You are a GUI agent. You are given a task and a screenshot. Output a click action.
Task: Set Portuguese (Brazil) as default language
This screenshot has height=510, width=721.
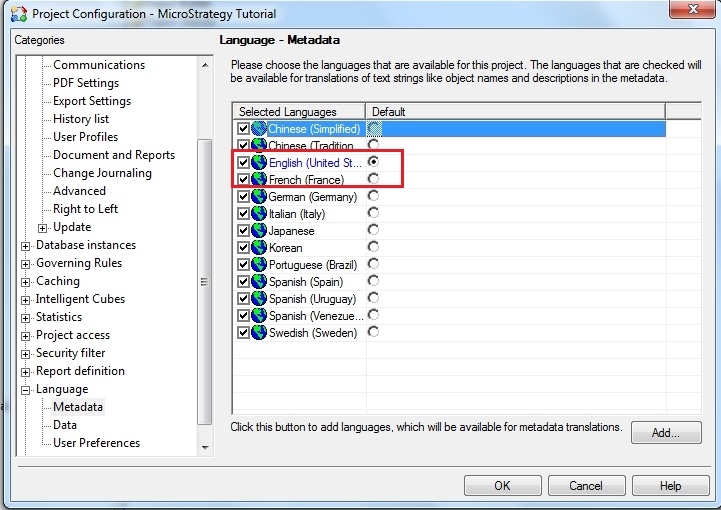[x=373, y=264]
